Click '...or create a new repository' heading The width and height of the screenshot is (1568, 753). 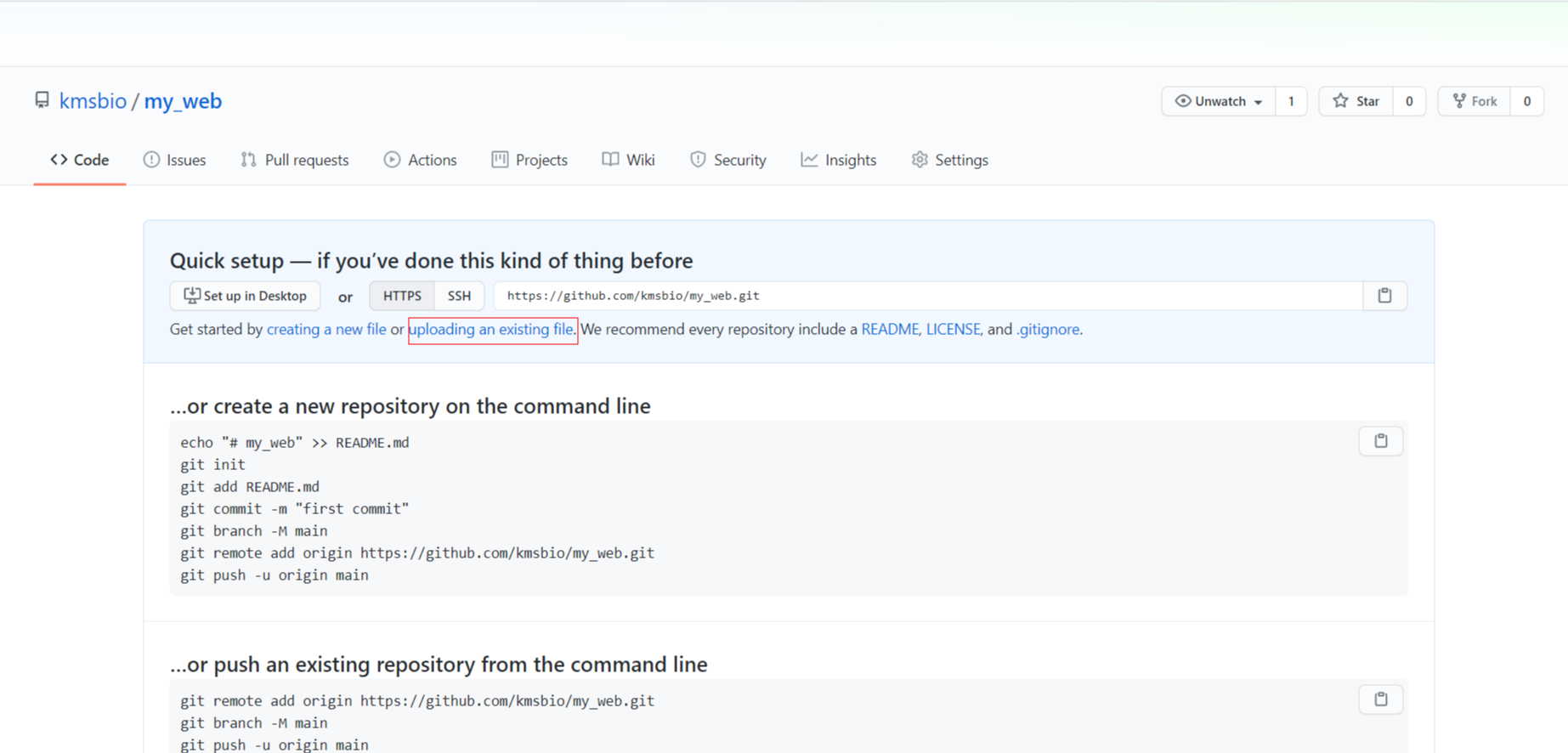pos(410,406)
